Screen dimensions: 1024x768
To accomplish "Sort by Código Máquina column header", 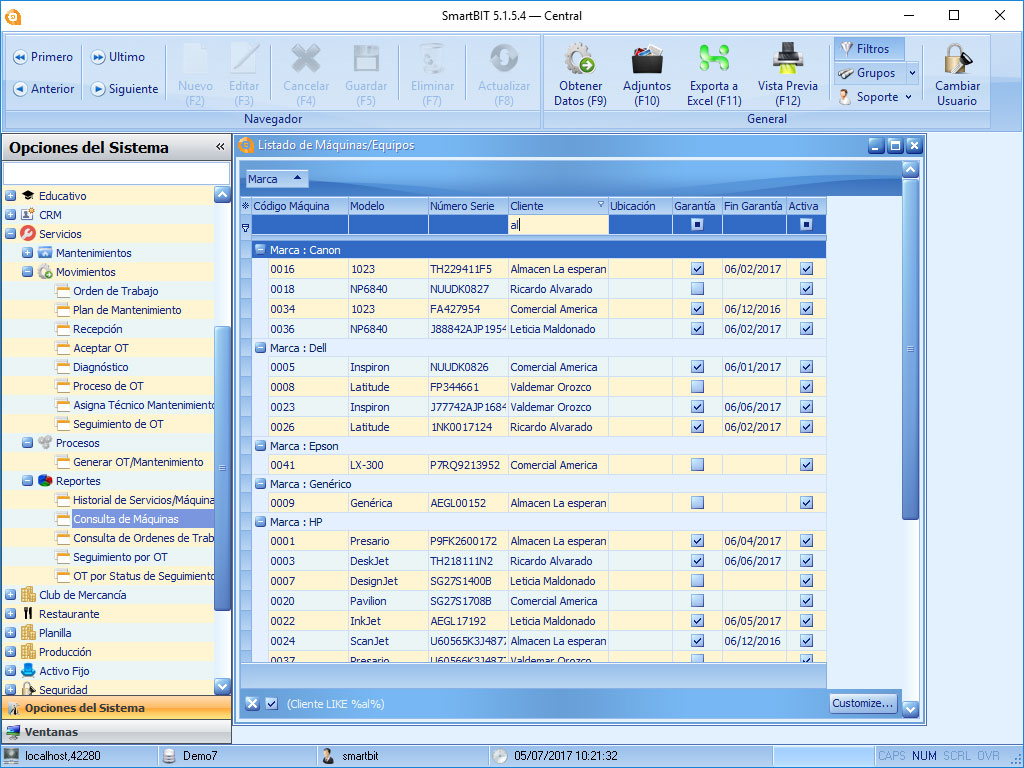I will 300,206.
